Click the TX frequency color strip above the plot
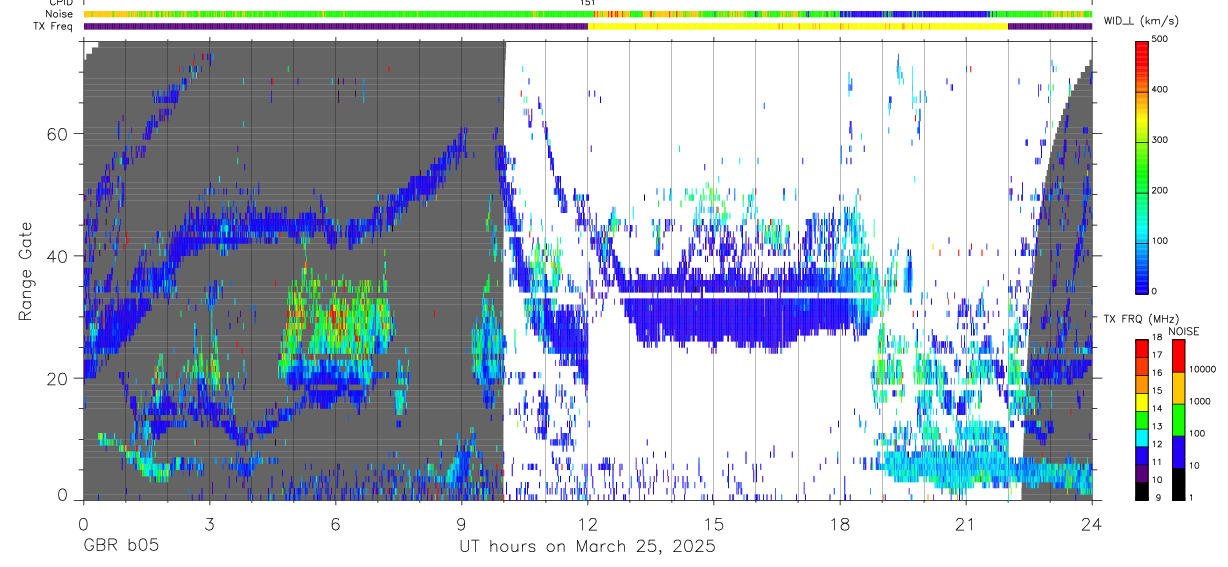1228x567 pixels. [x=588, y=26]
